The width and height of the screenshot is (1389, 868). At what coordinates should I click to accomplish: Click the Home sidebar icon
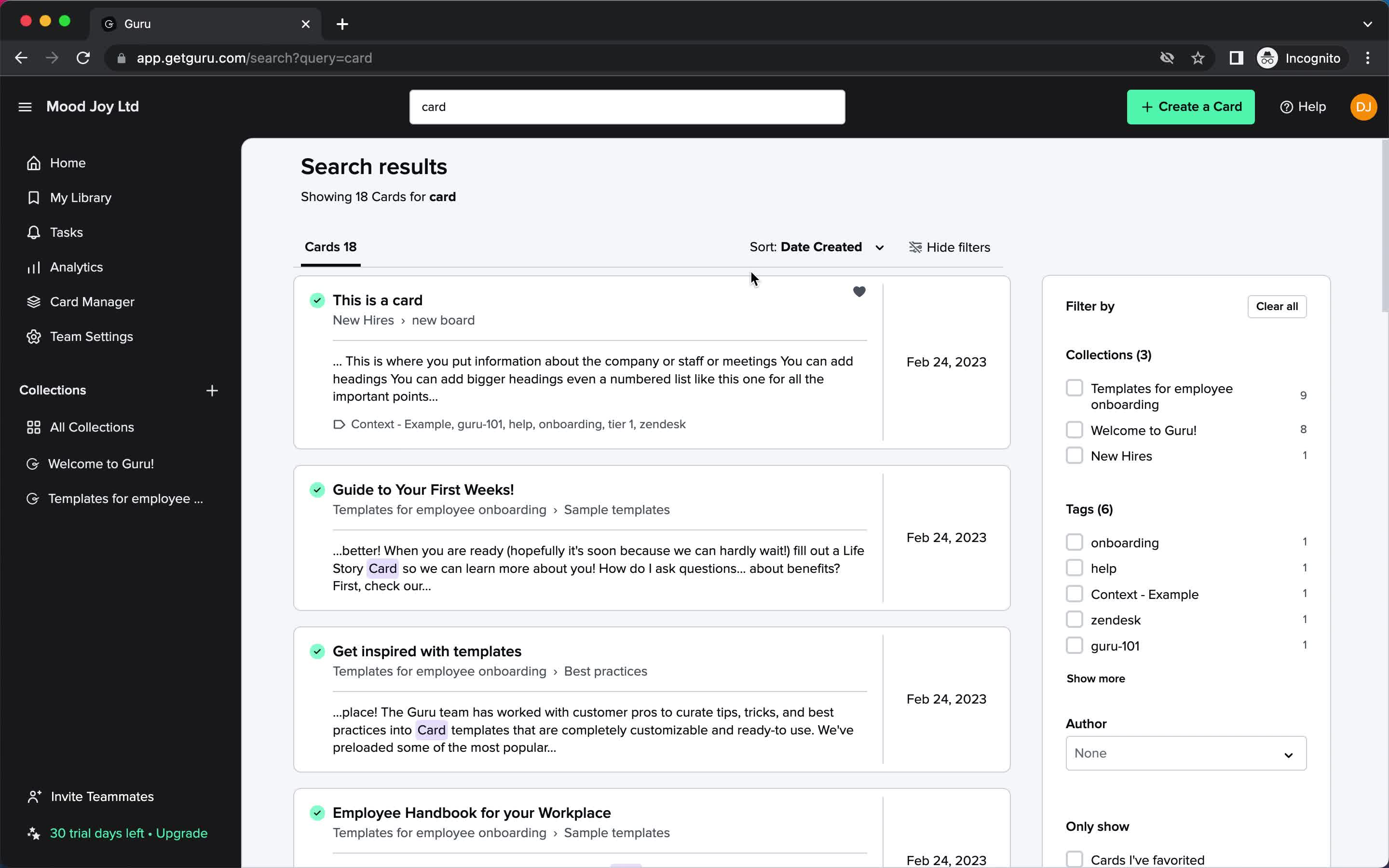pos(34,163)
